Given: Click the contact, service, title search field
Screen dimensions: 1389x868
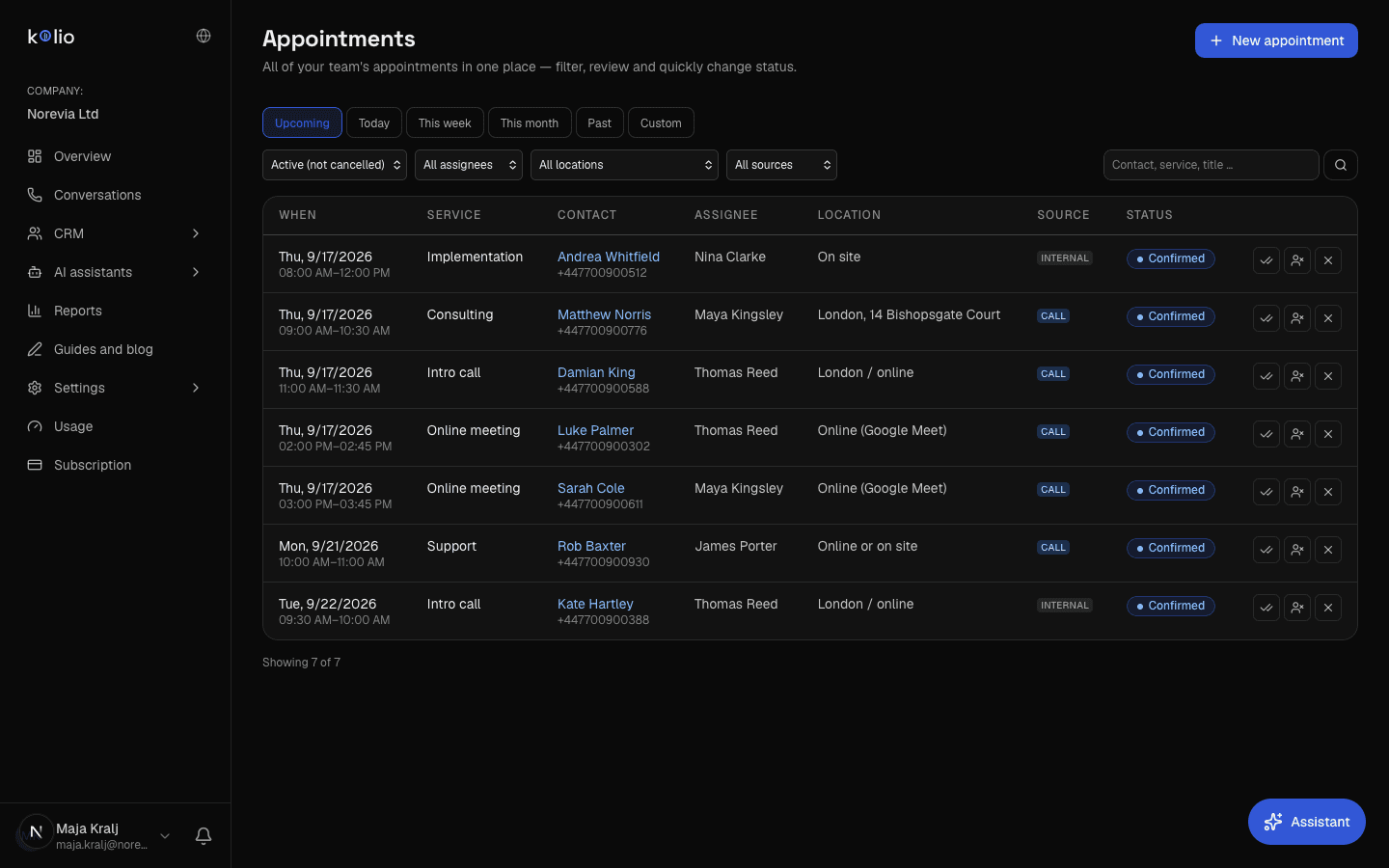Looking at the screenshot, I should point(1212,165).
